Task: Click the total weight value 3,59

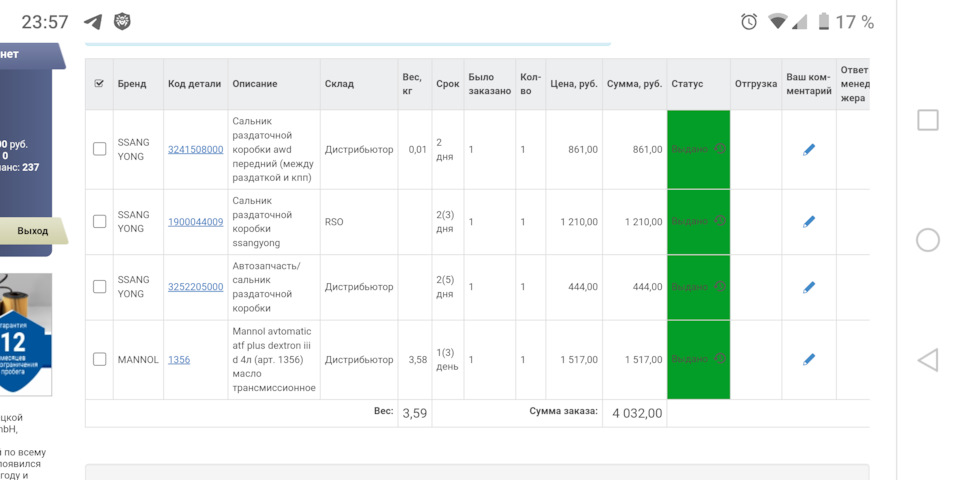Action: click(x=414, y=413)
